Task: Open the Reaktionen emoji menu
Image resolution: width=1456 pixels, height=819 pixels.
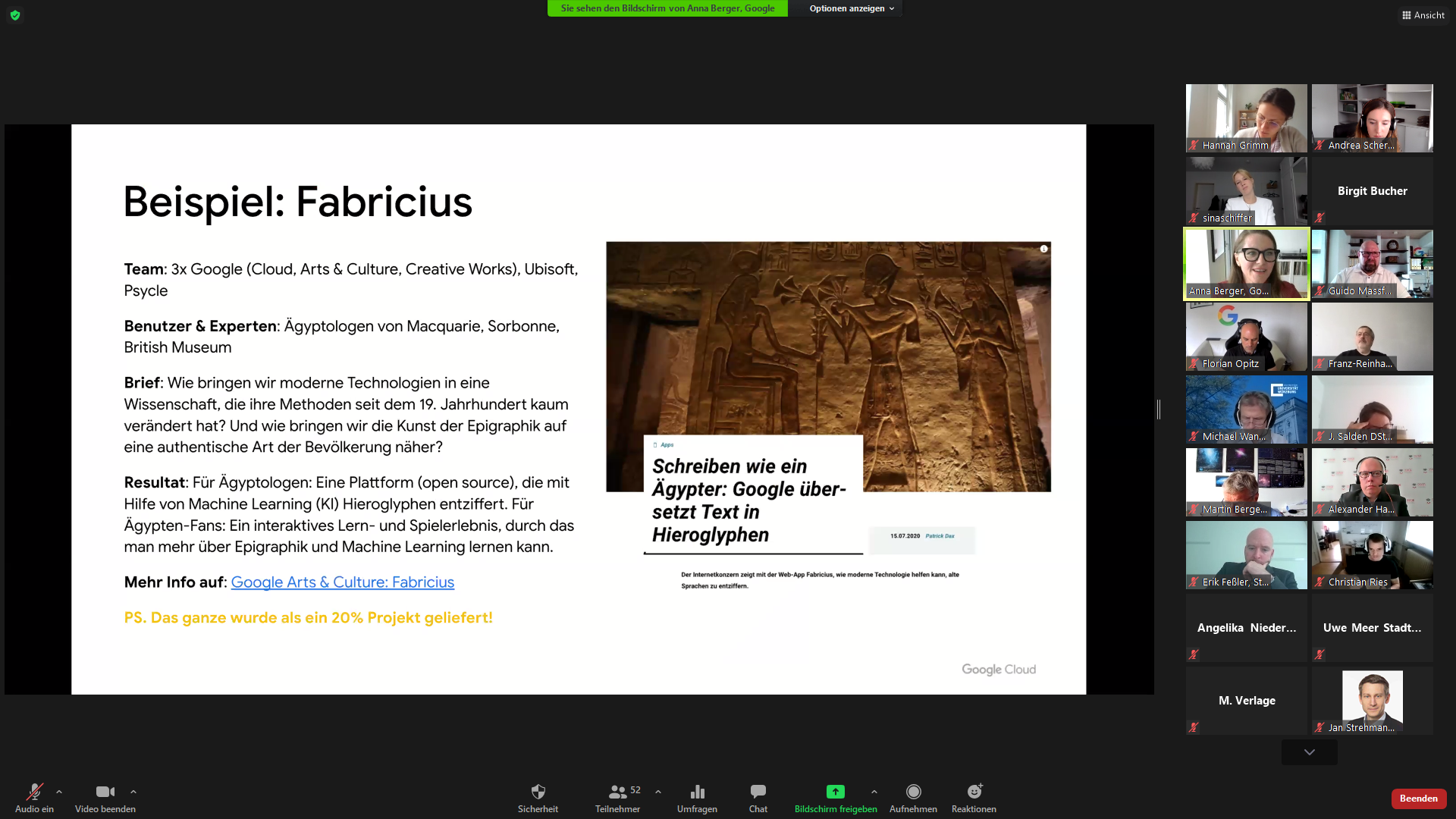Action: 974,792
